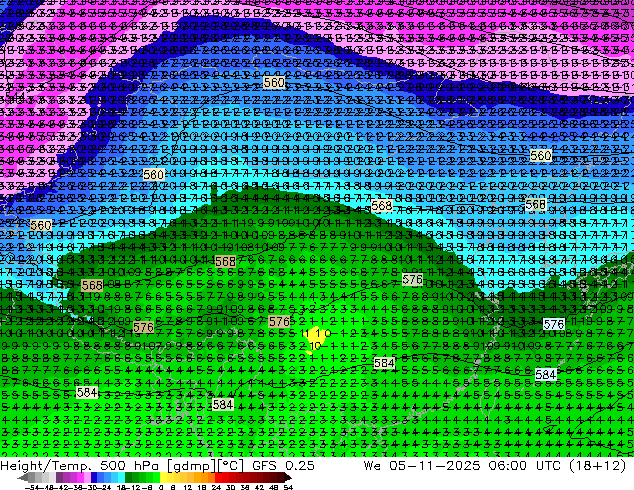Click the dark maroon right arrow end of the color scale
The width and height of the screenshot is (634, 490).
pyautogui.click(x=287, y=477)
